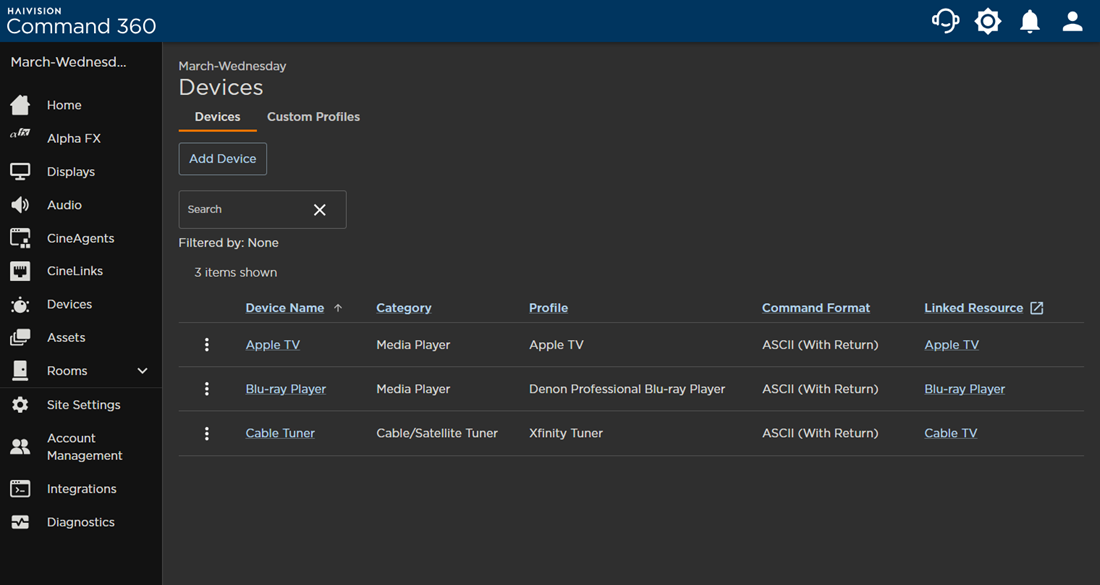
Task: Sort by the Device Name column header
Action: [x=285, y=308]
